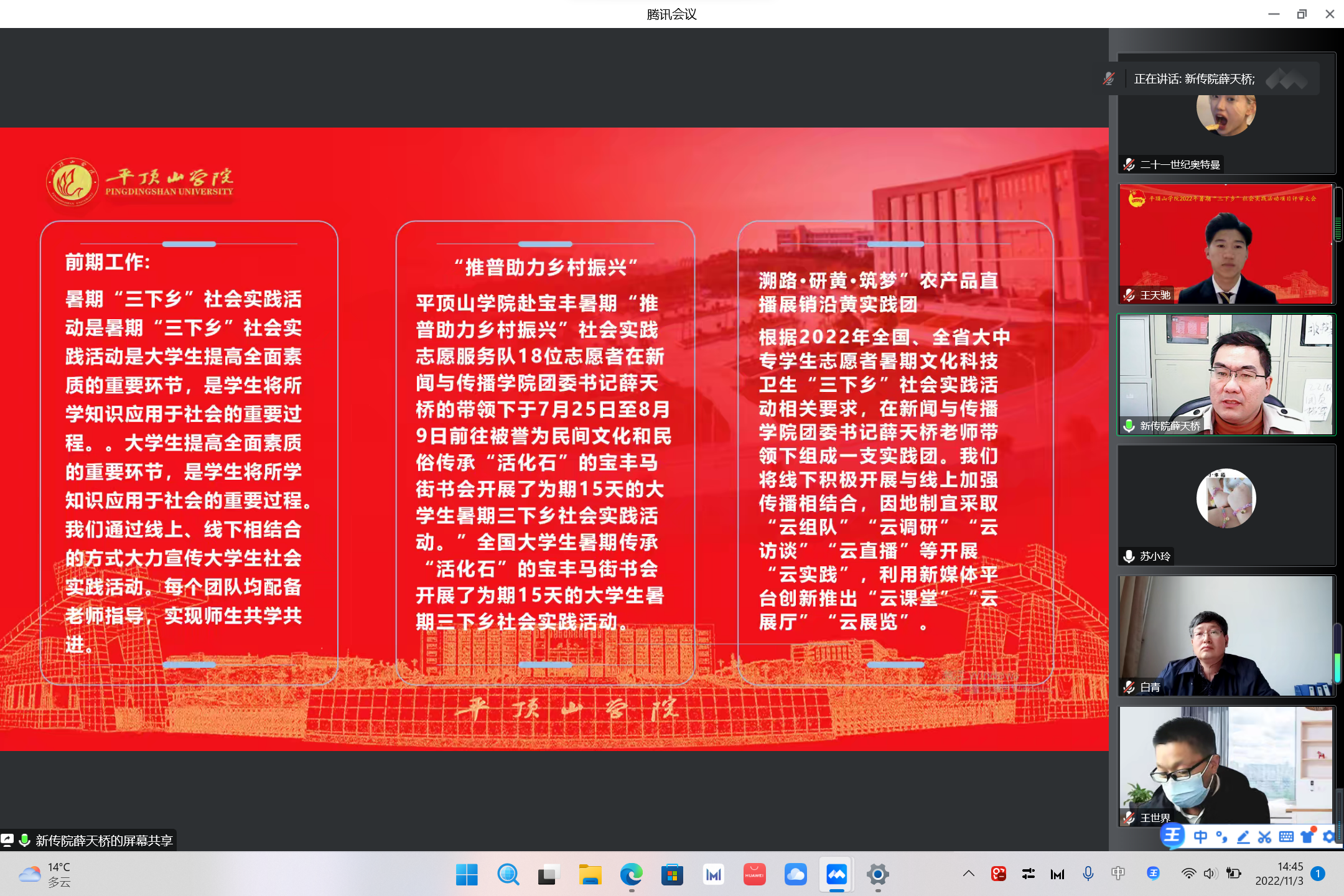The width and height of the screenshot is (1344, 896).
Task: Open the weather widget 14°C 多云
Action: click(45, 874)
